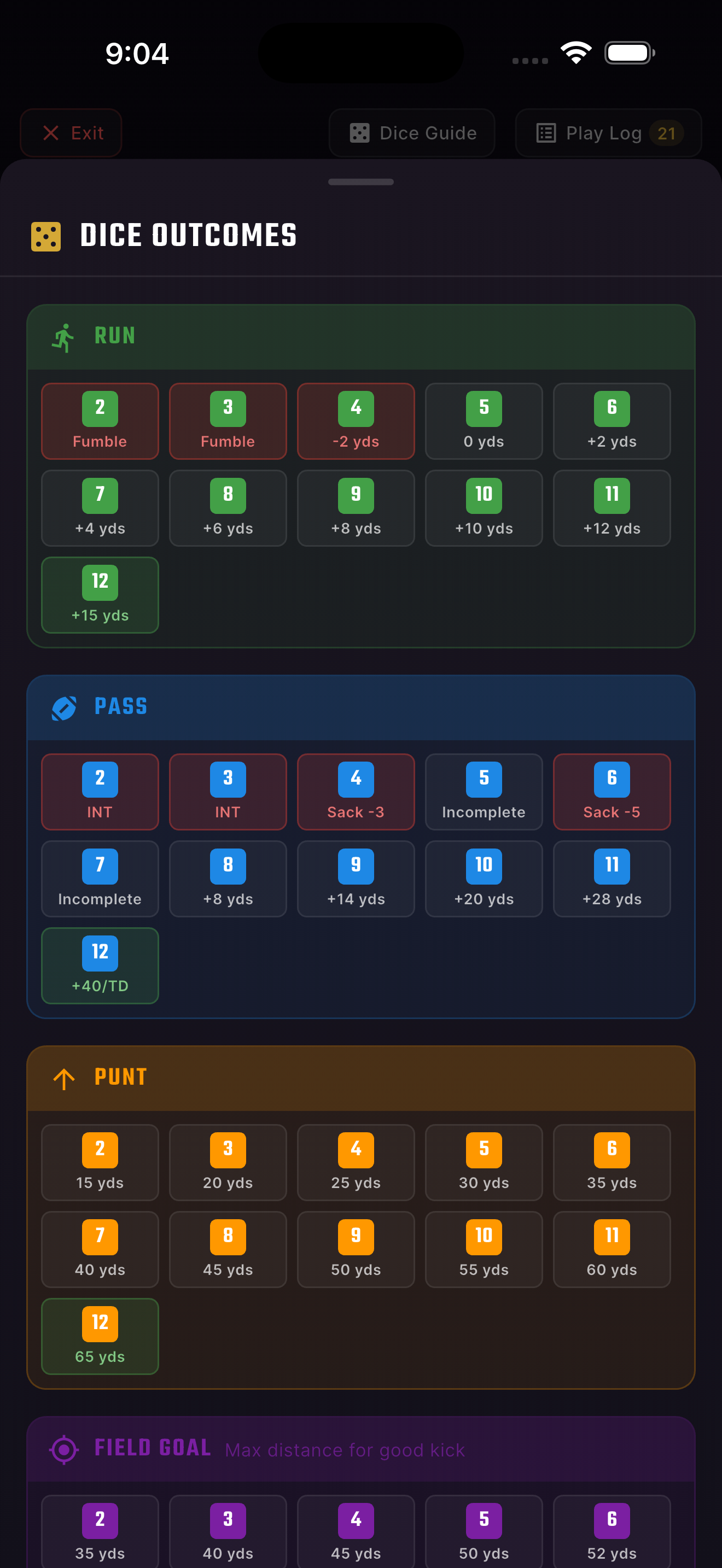Open the Dice Guide
Image resolution: width=722 pixels, height=1568 pixels.
click(x=411, y=133)
